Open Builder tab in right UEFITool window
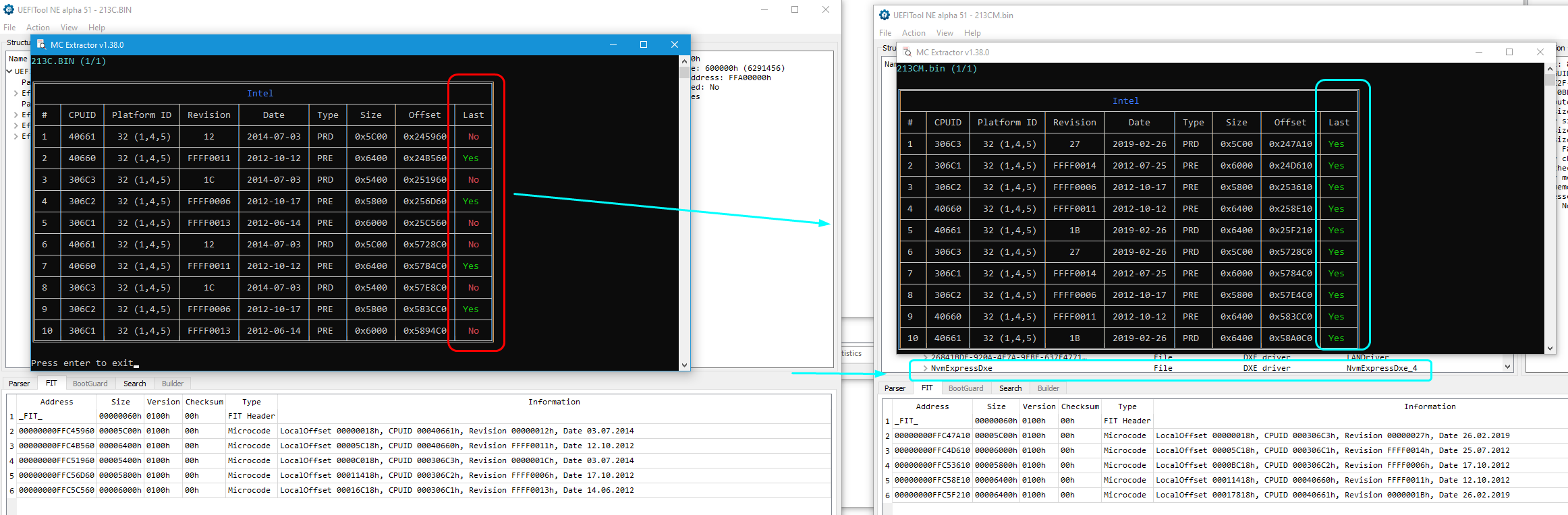1568x515 pixels. tap(1048, 388)
